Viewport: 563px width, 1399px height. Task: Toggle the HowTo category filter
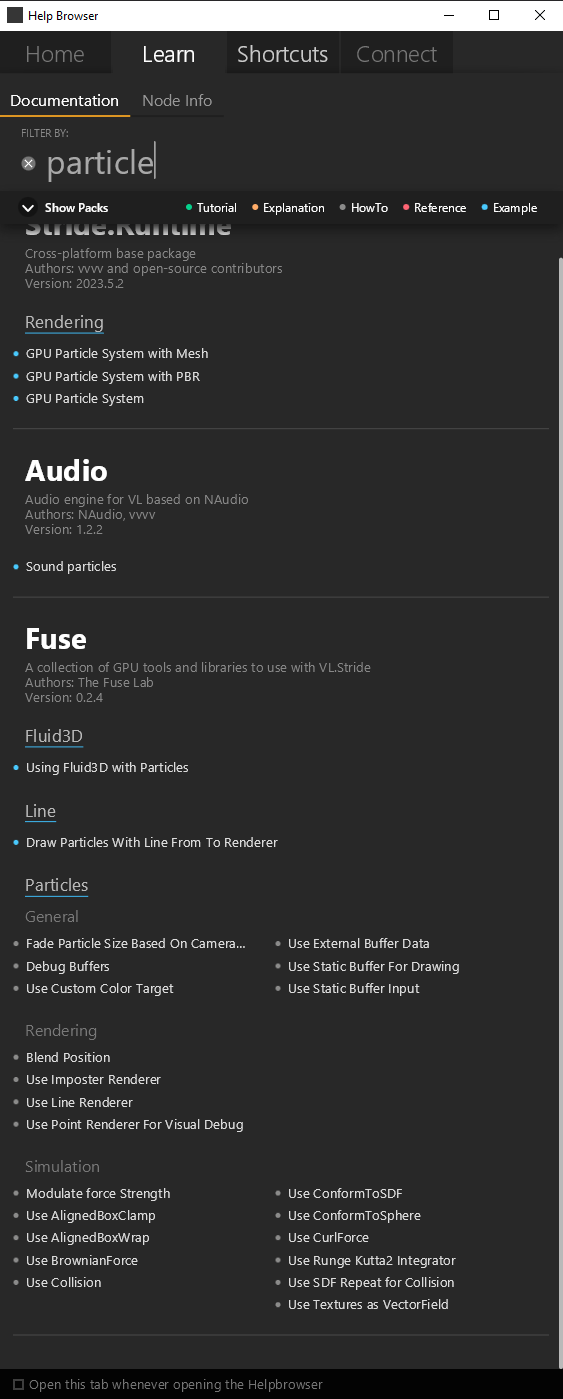tap(363, 208)
